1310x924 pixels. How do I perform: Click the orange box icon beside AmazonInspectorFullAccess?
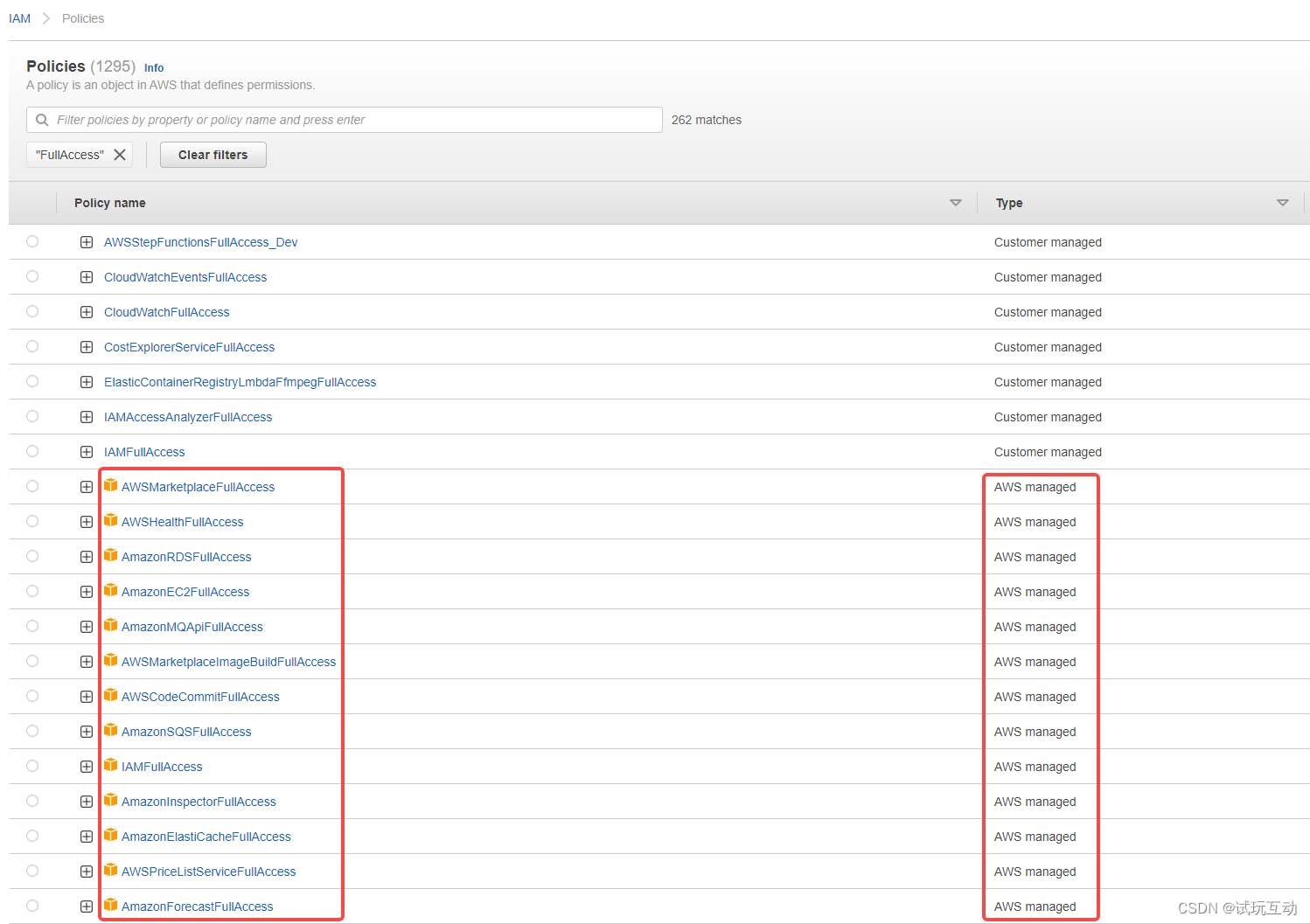pos(111,800)
